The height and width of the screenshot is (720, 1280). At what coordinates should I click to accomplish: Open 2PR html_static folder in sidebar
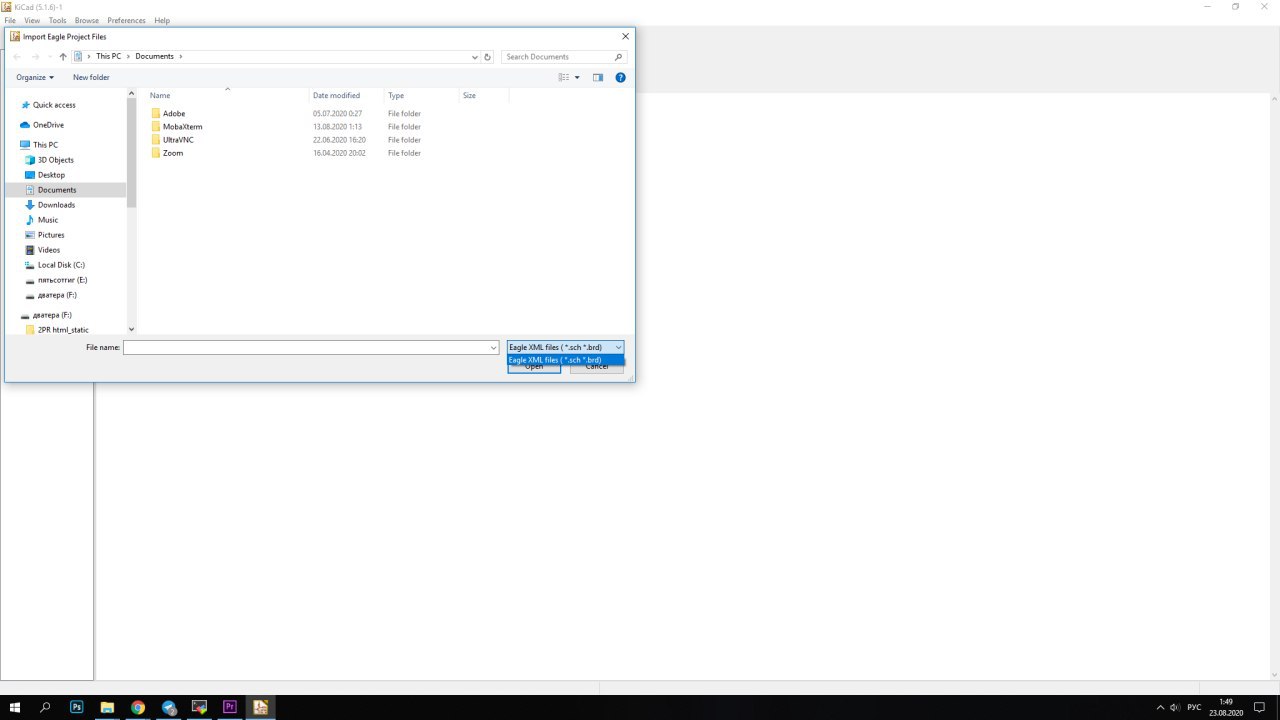click(63, 330)
